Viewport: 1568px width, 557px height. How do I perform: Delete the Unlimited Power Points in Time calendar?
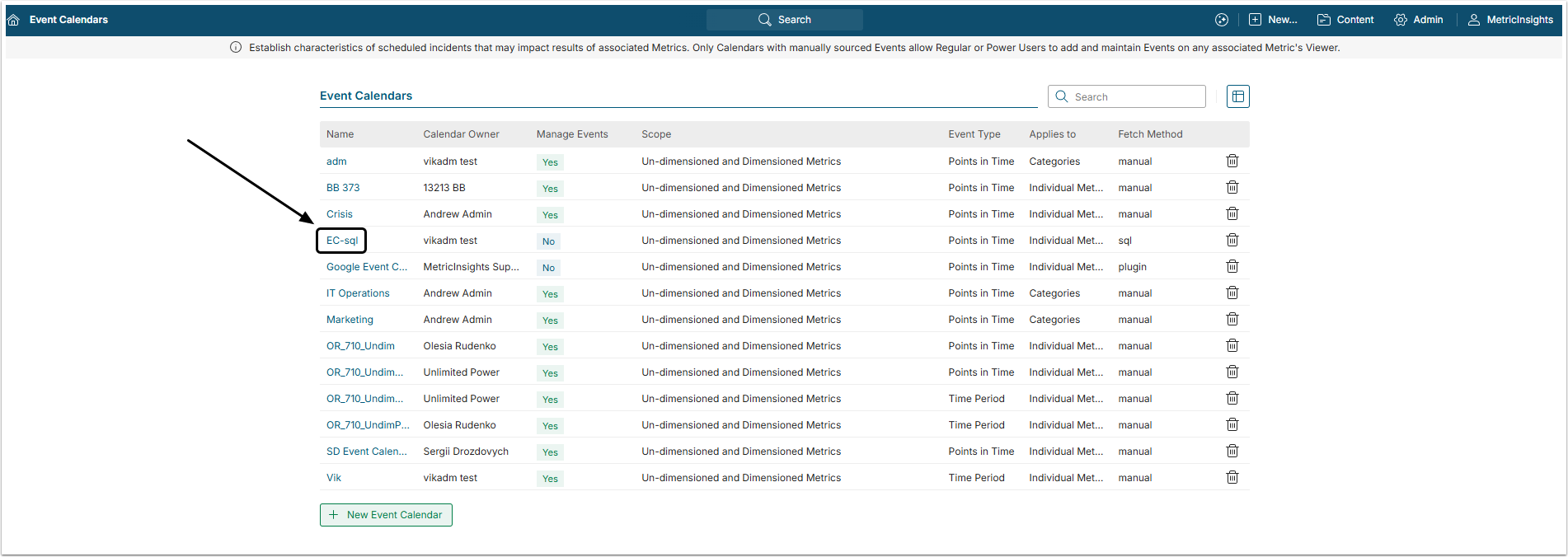[x=1232, y=372]
